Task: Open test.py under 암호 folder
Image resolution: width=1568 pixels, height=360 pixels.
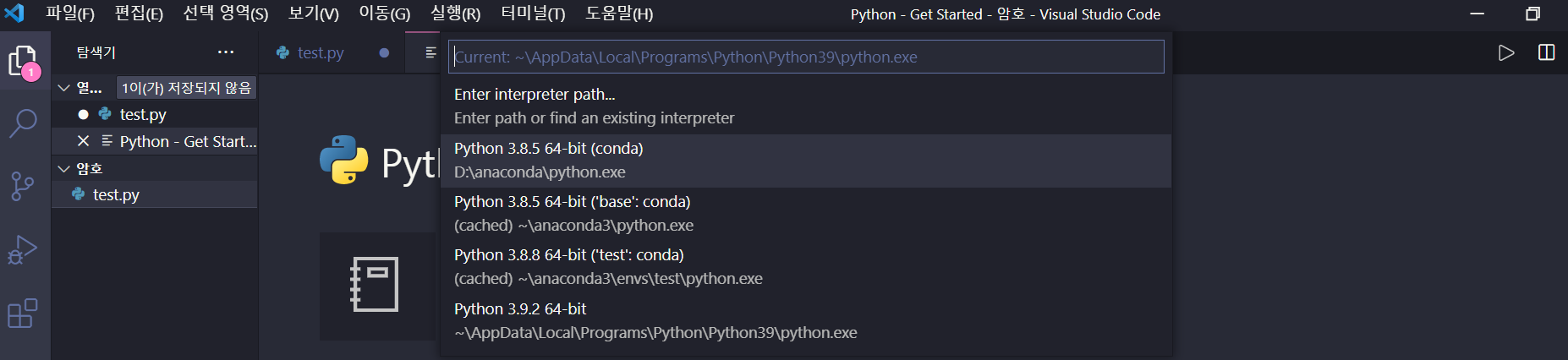Action: (x=155, y=194)
